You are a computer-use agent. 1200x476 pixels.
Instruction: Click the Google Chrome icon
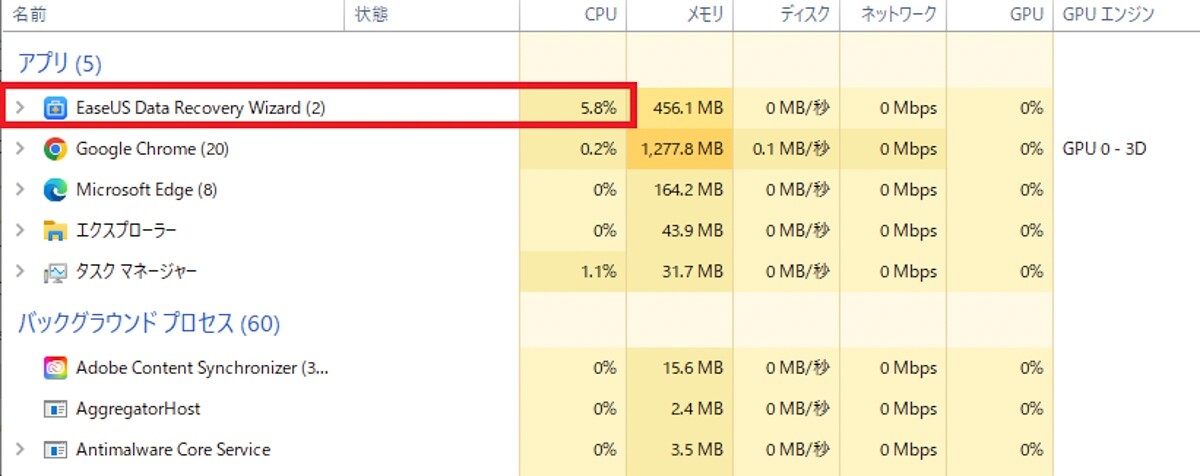[55, 149]
